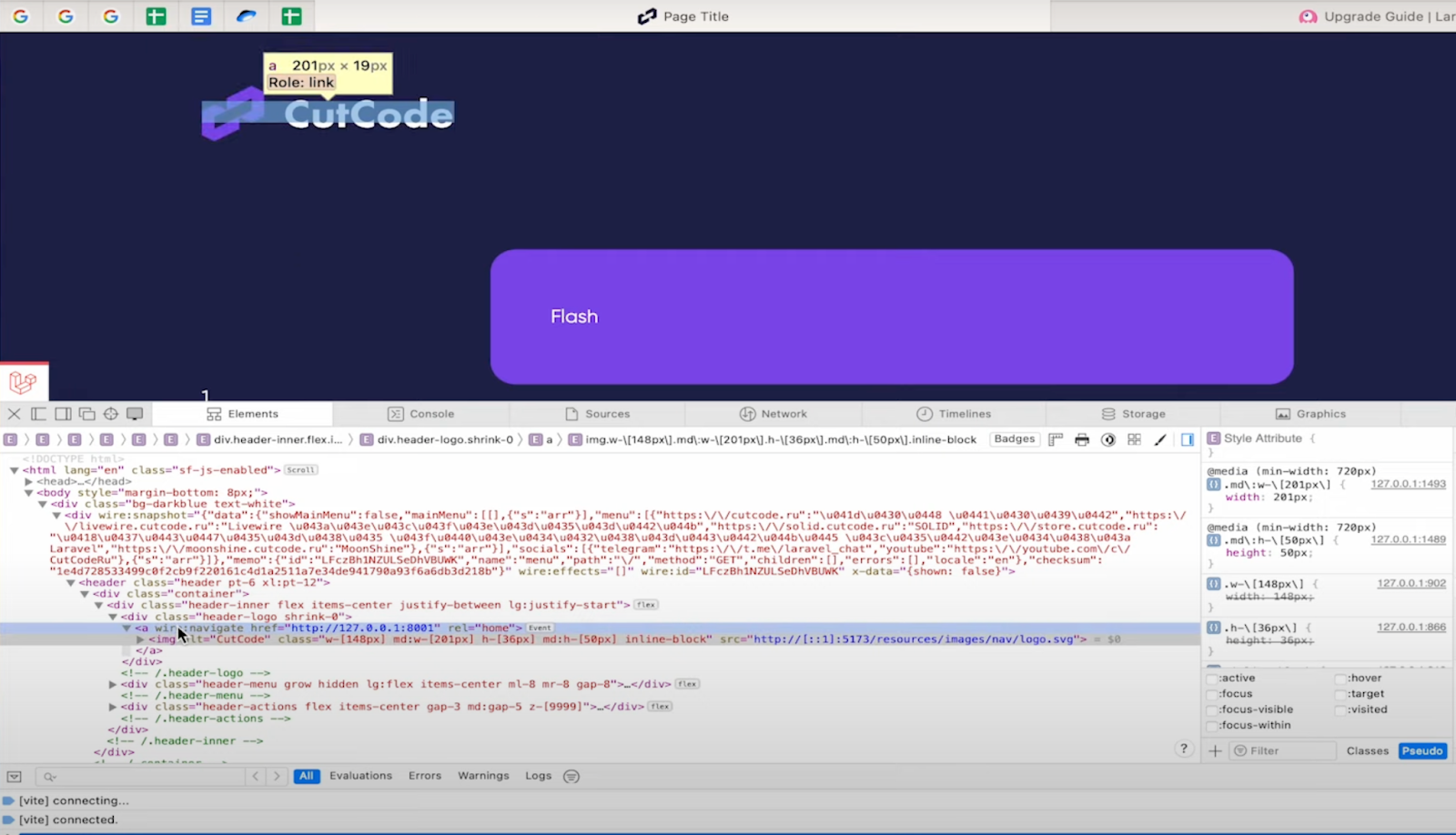Click the print styles printer icon
Viewport: 1456px width, 835px height.
pyautogui.click(x=1082, y=439)
